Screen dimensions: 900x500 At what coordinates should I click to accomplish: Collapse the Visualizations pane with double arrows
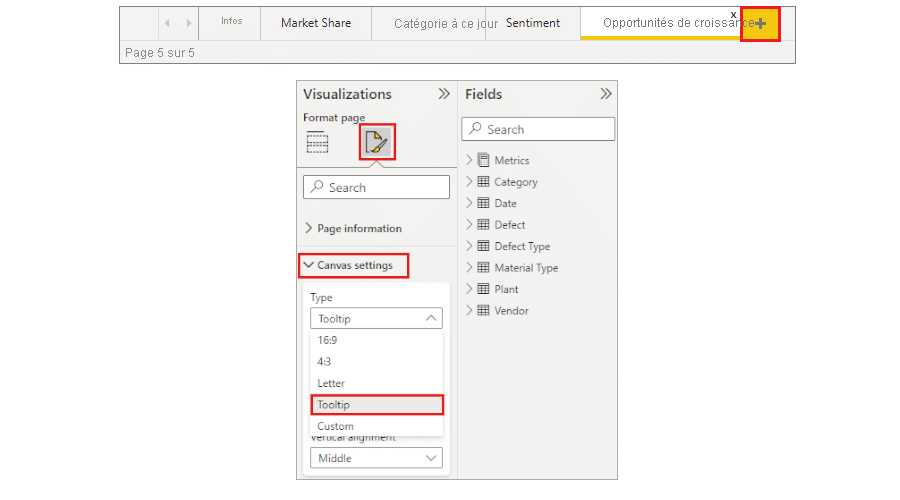tap(443, 94)
